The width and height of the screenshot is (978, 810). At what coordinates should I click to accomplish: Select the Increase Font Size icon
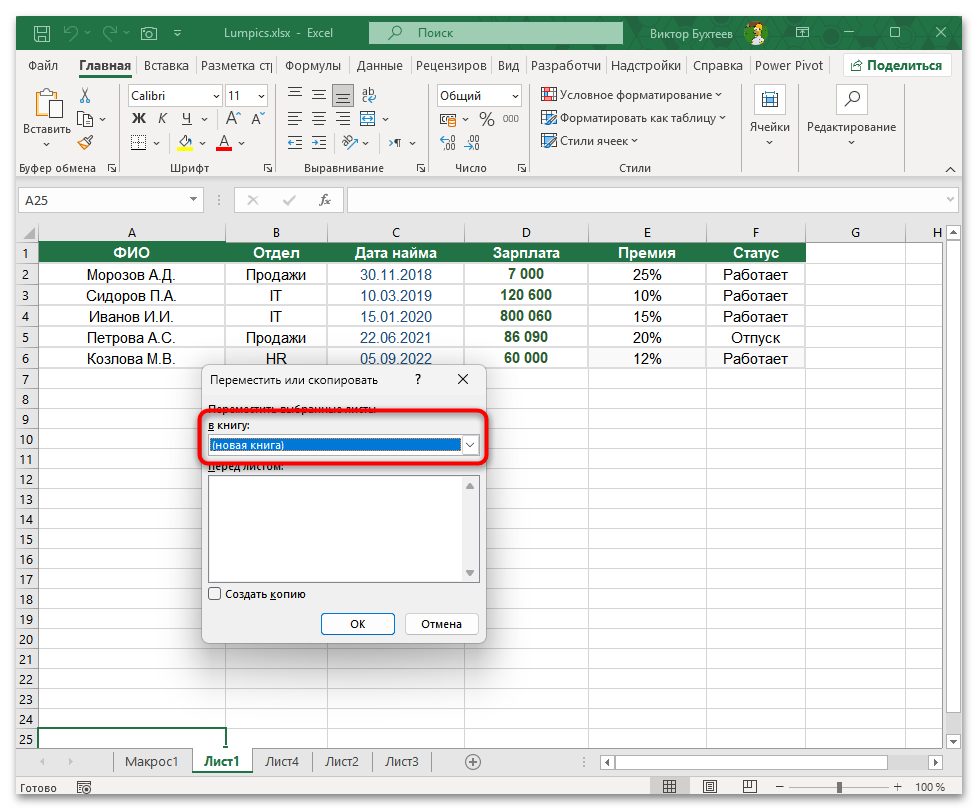(x=231, y=118)
